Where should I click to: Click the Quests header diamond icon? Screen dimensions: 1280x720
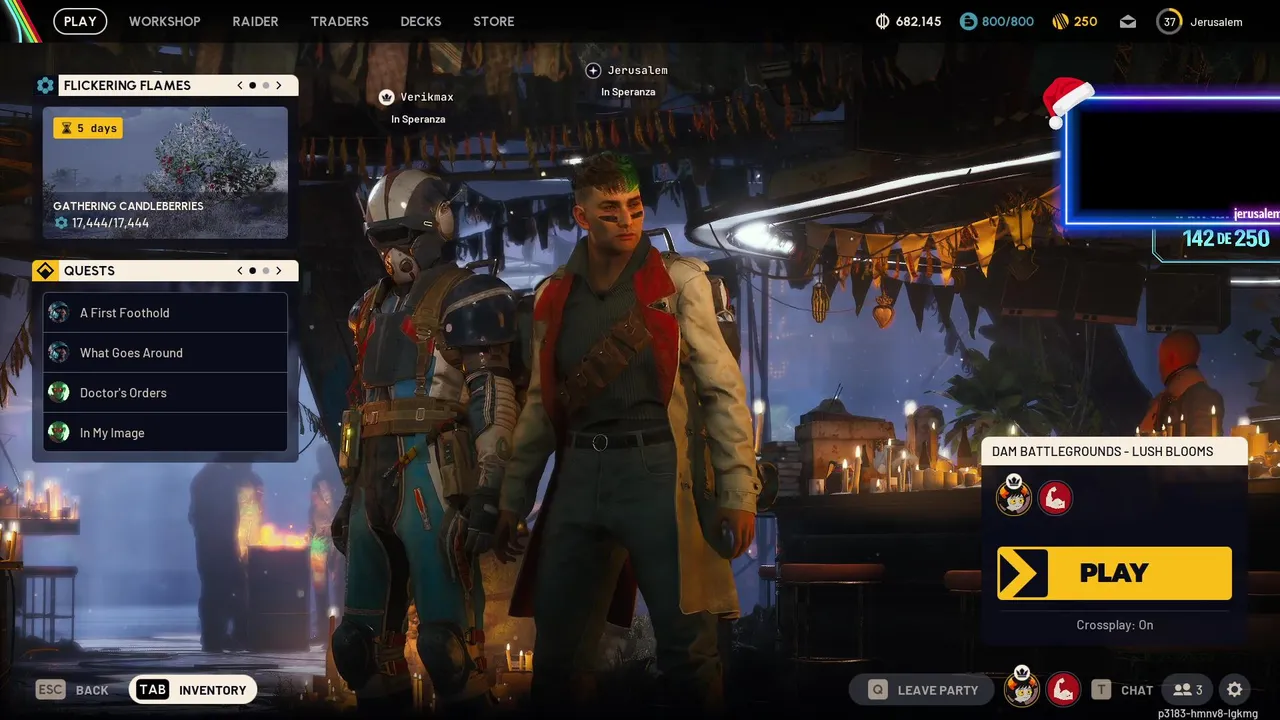click(x=45, y=271)
